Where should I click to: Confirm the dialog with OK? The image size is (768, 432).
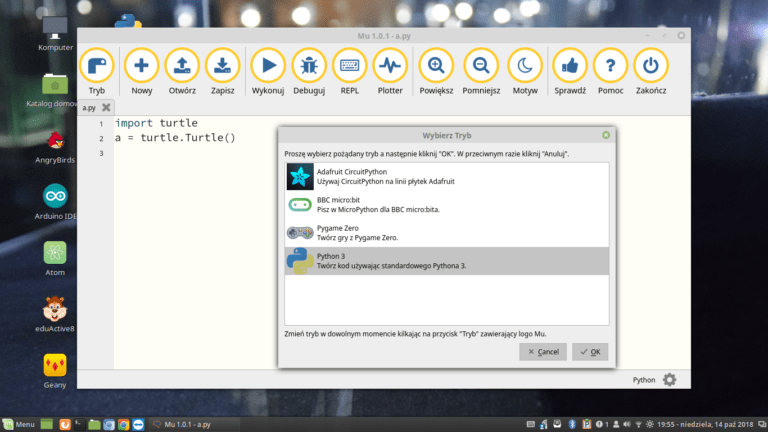pyautogui.click(x=590, y=352)
